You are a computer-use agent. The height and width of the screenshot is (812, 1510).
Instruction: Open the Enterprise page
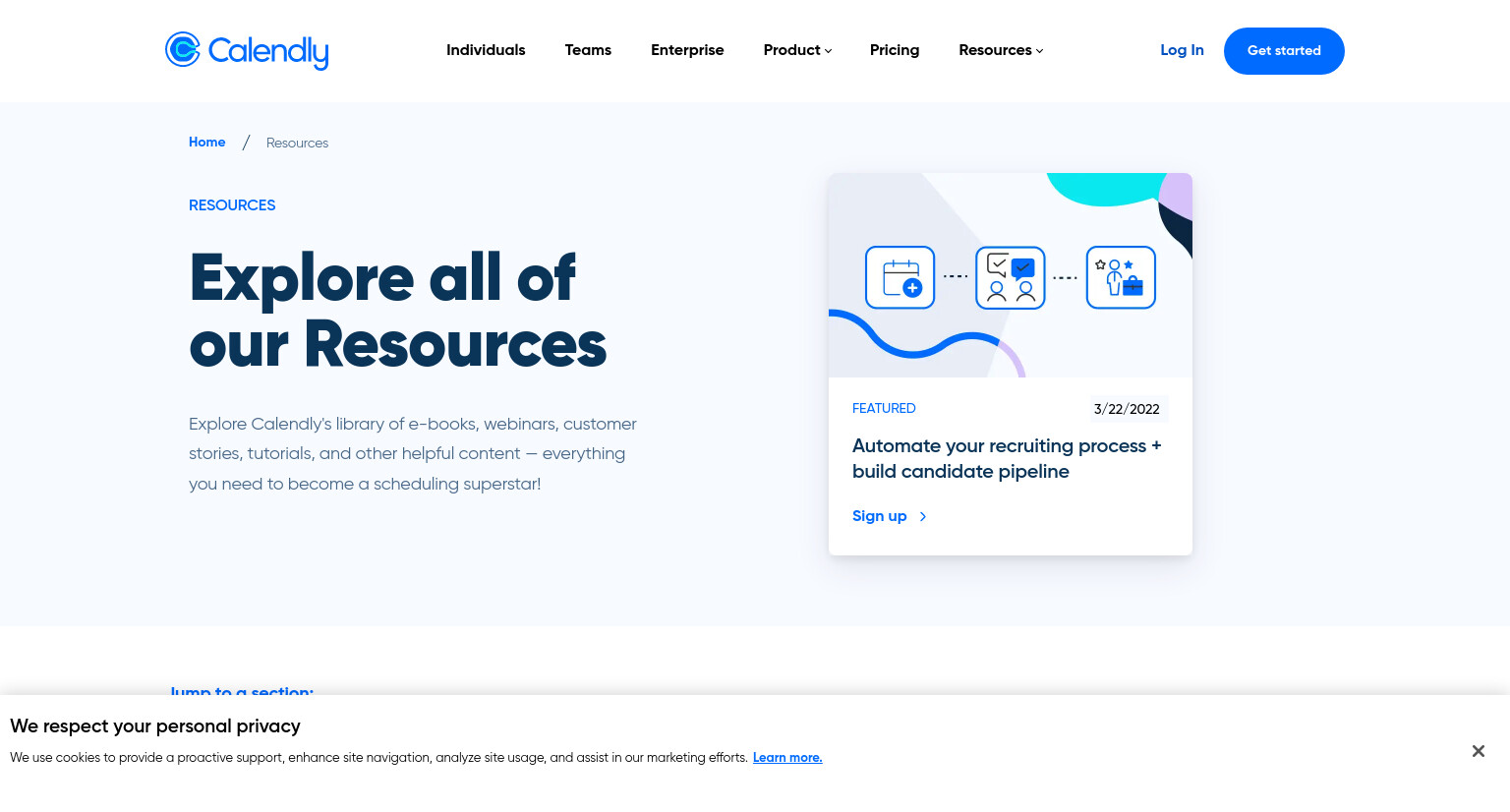pyautogui.click(x=687, y=50)
